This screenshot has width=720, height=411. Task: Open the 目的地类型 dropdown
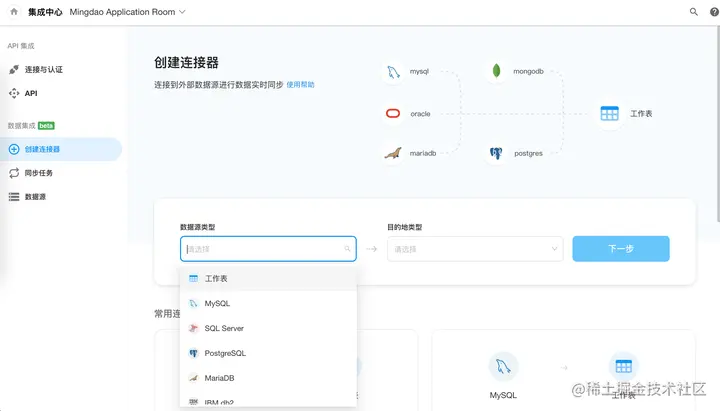475,249
